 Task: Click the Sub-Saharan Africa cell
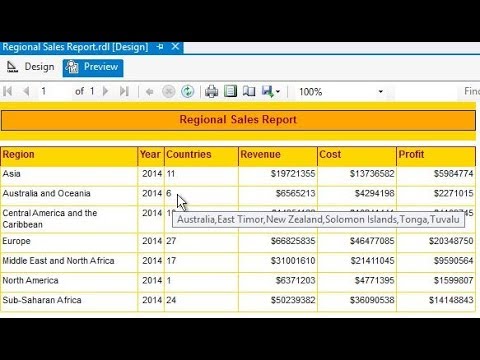pos(69,302)
